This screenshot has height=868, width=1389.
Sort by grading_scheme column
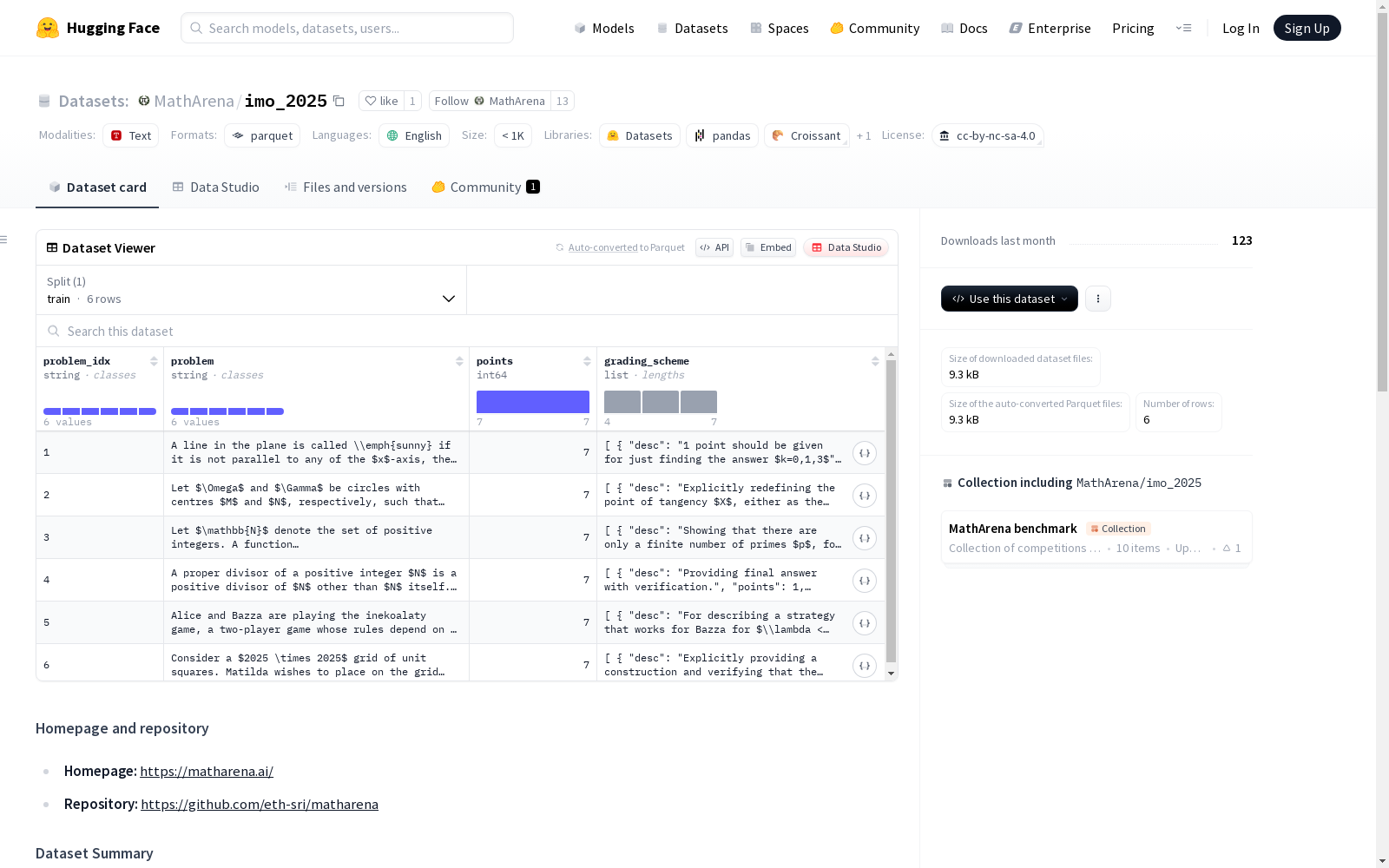coord(875,361)
